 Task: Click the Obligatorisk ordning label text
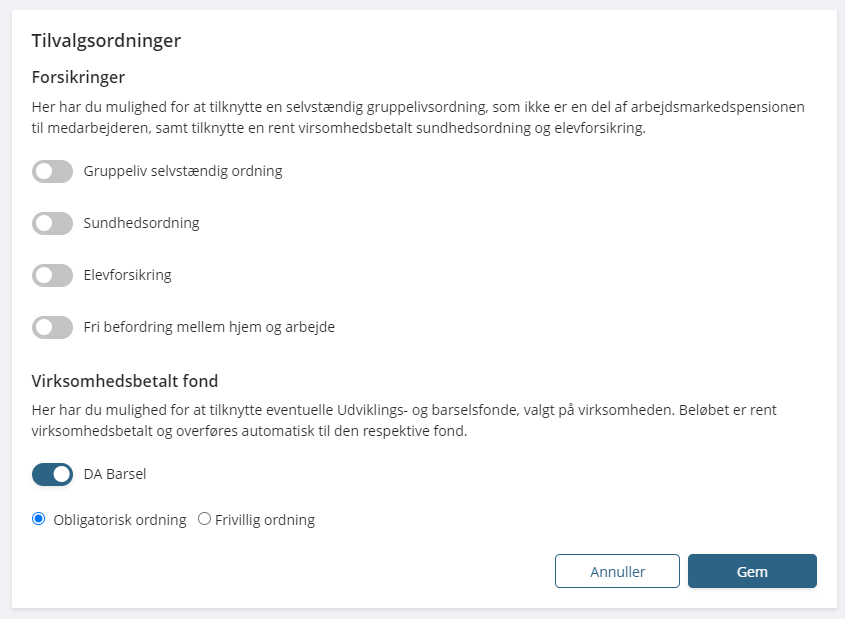tap(119, 520)
